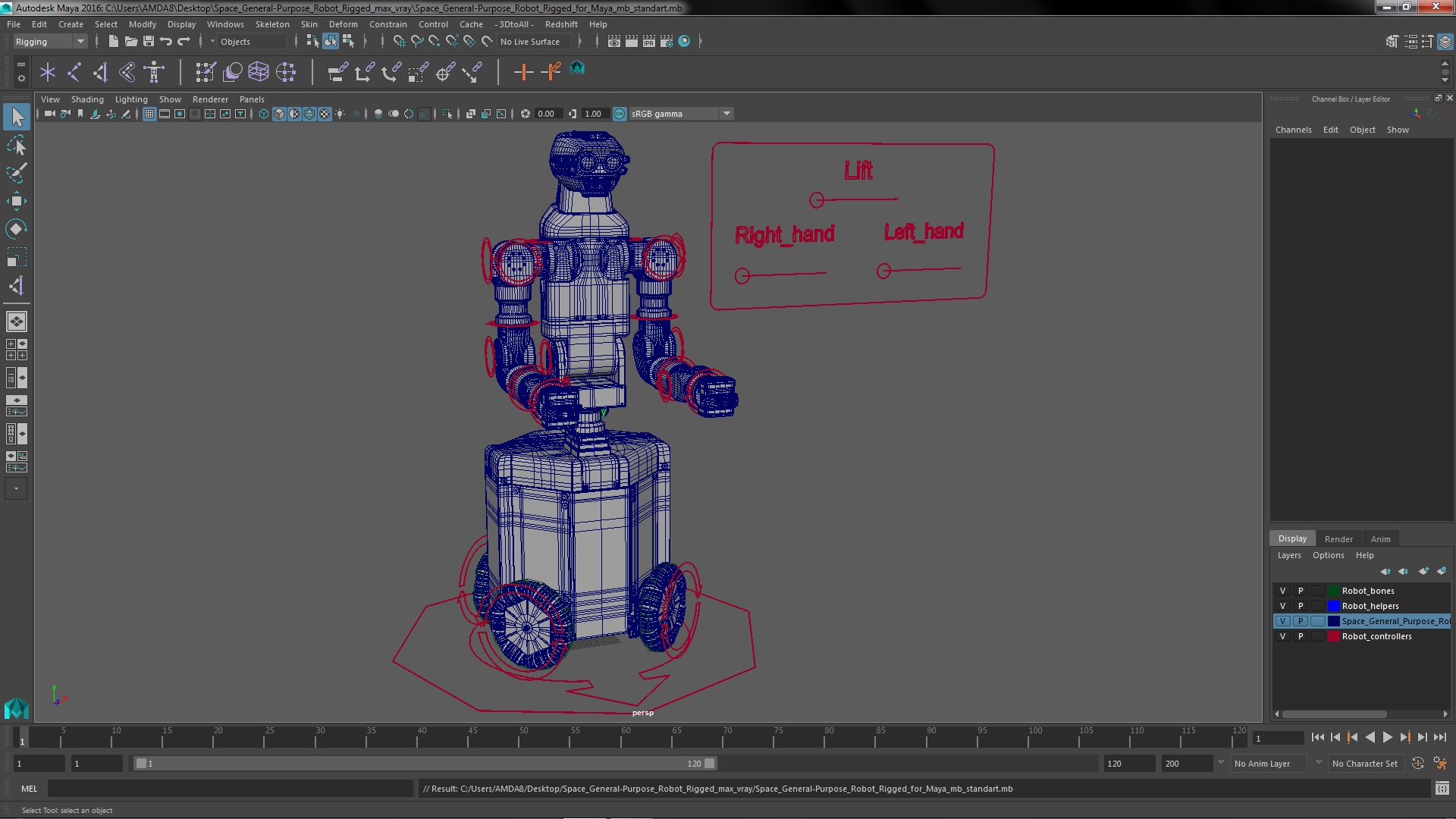Open the Rigging menu set dropdown
Screen dimensions: 1456x819
(49, 42)
